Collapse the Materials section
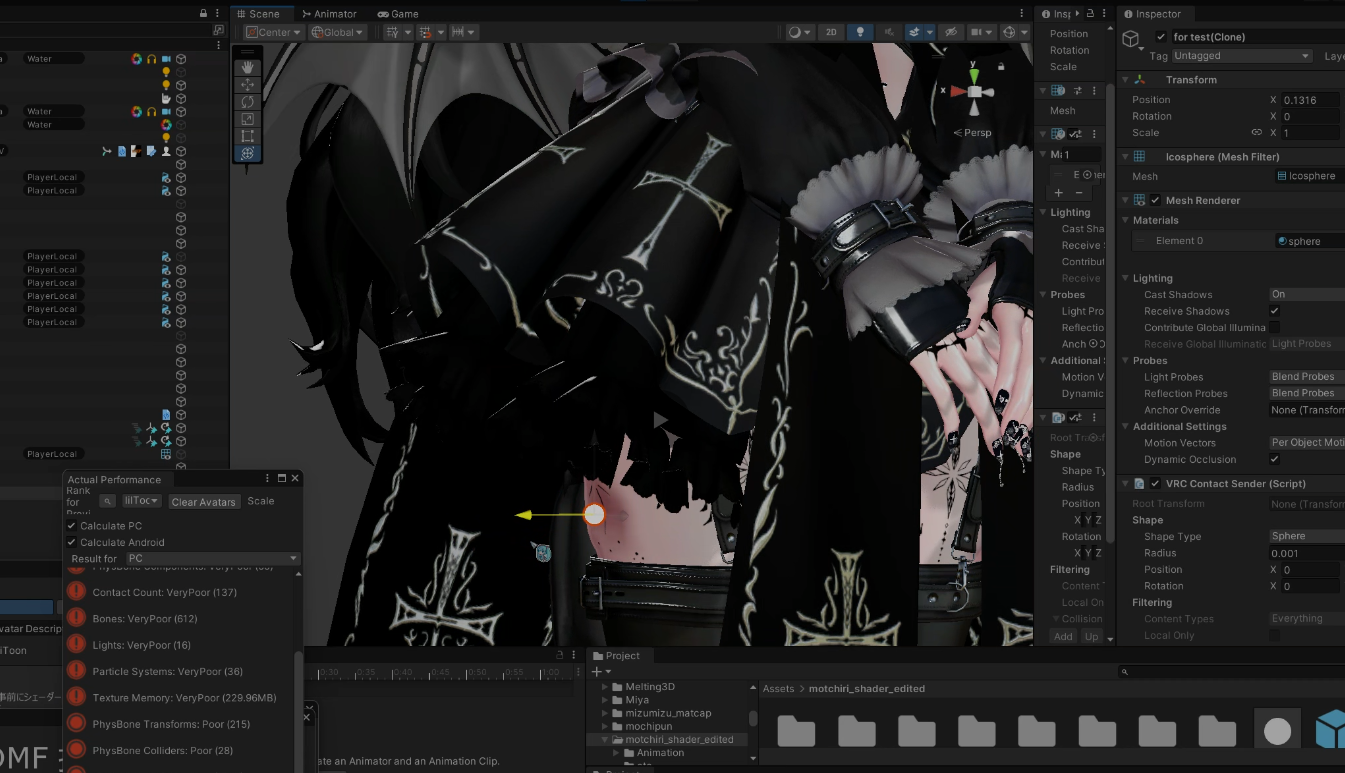The height and width of the screenshot is (773, 1345). pos(1125,220)
